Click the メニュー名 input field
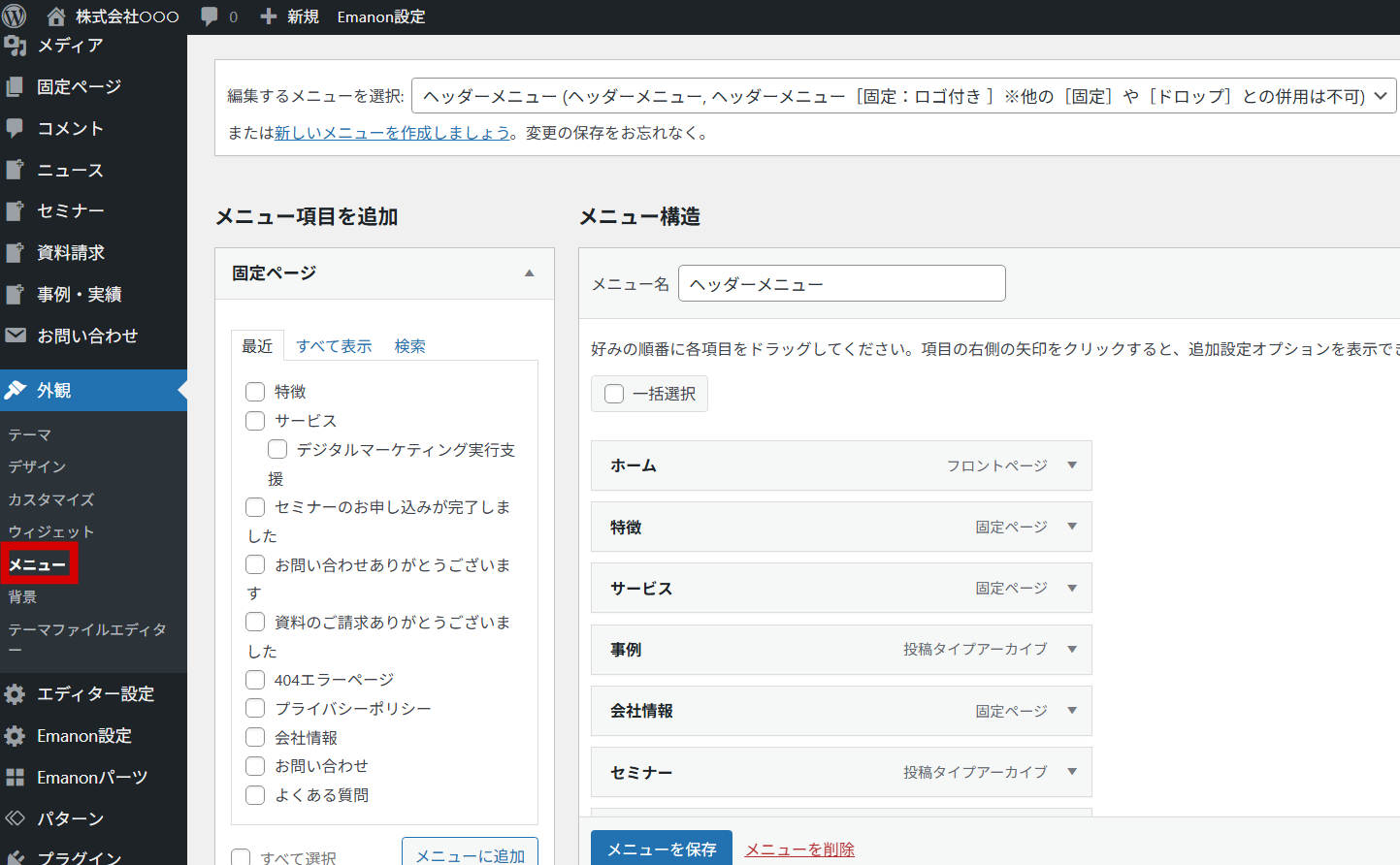Screen dimensions: 1400x865 842,283
